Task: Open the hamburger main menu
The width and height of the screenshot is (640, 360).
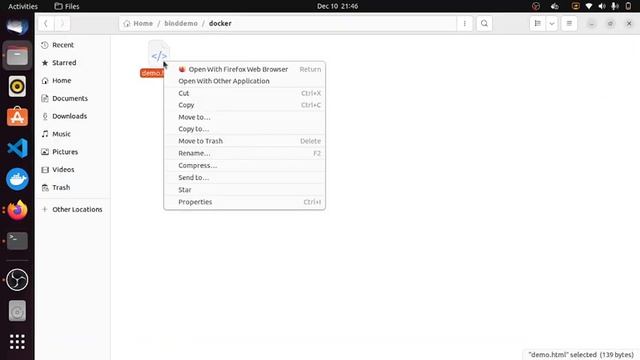Action: [569, 23]
